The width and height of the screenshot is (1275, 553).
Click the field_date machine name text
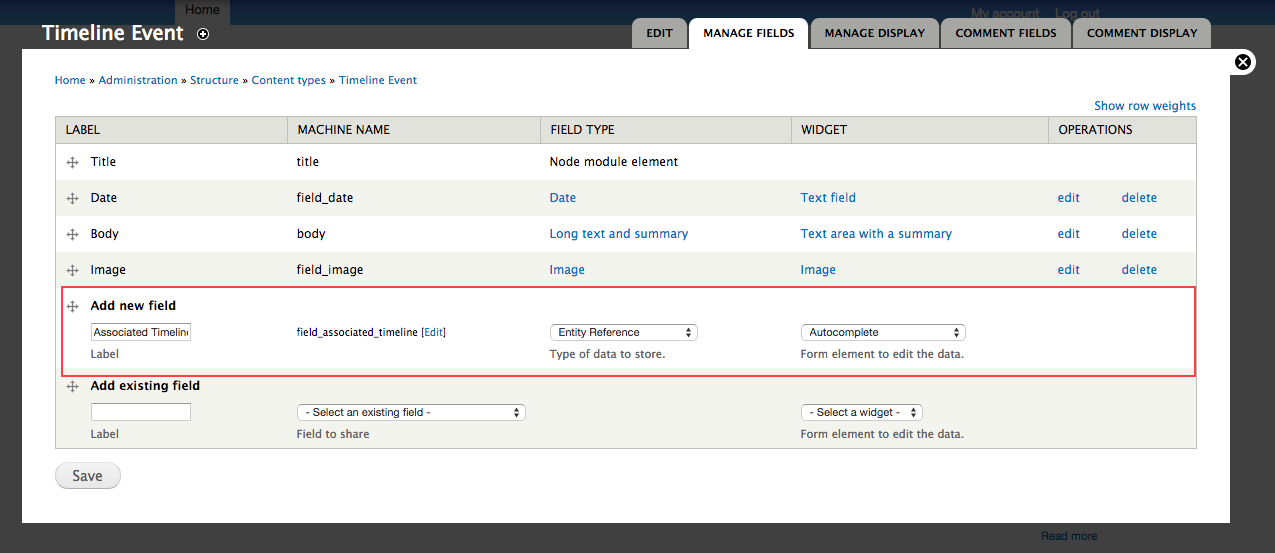coord(325,198)
